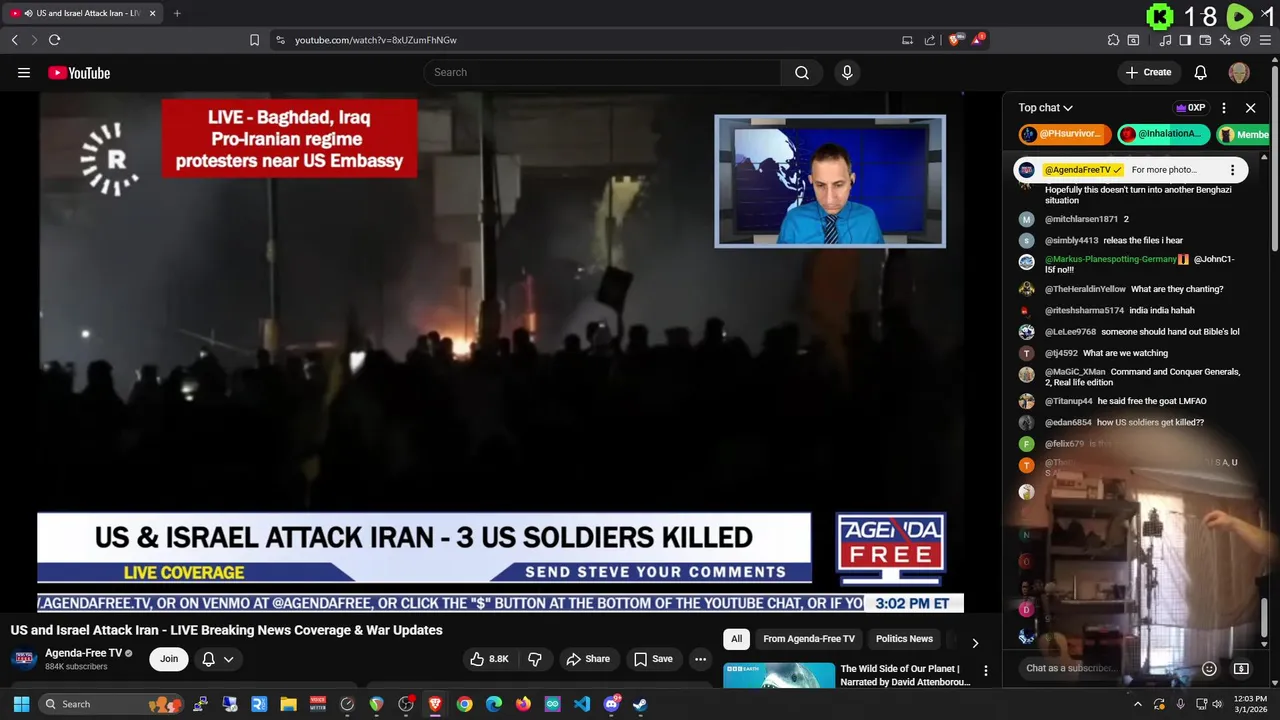Open the Brave Shields lion icon
Image resolution: width=1280 pixels, height=720 pixels.
pyautogui.click(x=954, y=40)
